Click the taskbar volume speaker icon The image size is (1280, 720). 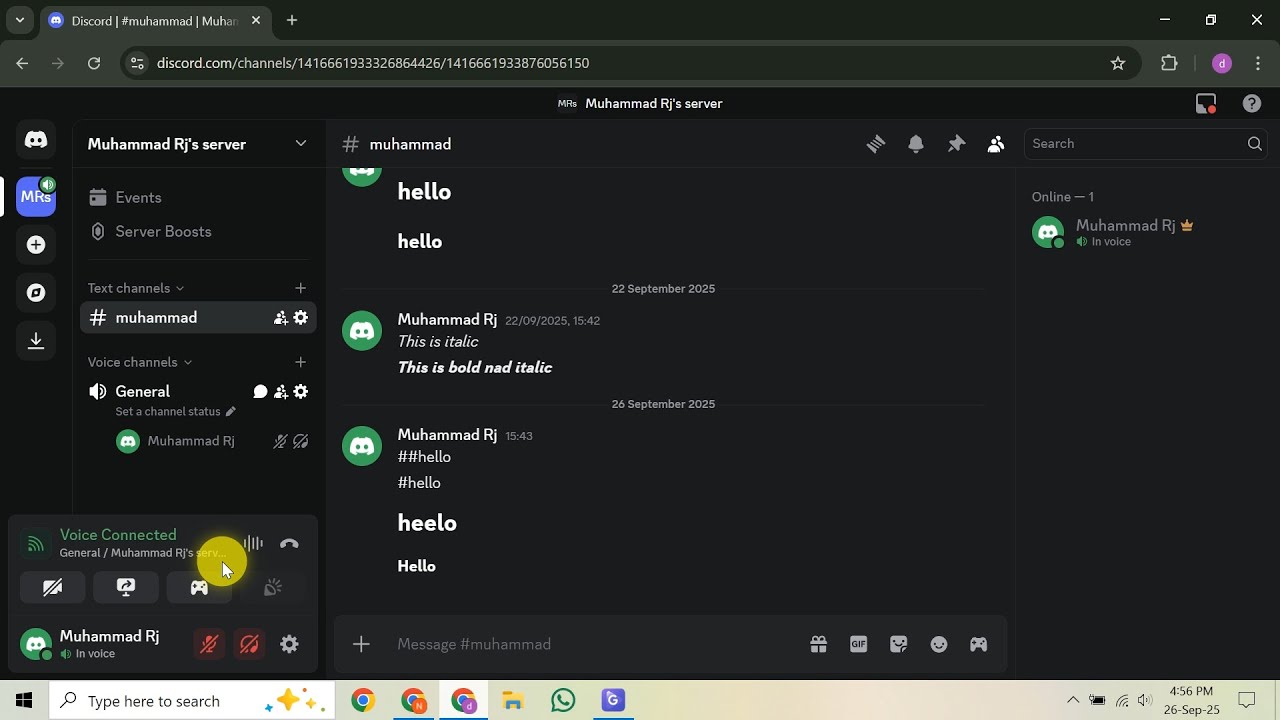[x=1145, y=700]
